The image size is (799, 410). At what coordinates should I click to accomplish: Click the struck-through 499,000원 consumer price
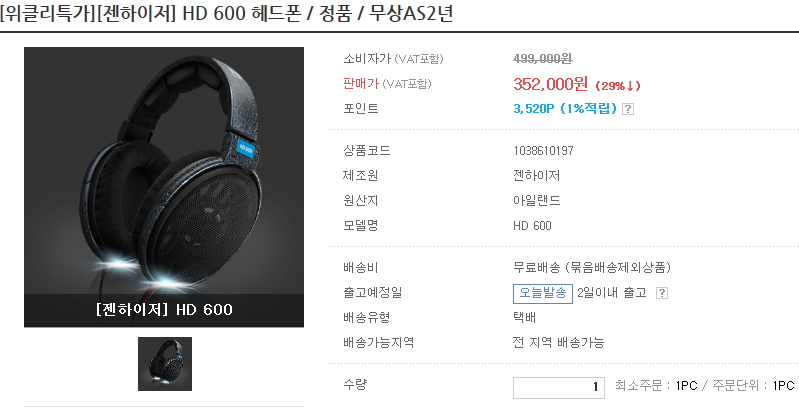coord(543,59)
